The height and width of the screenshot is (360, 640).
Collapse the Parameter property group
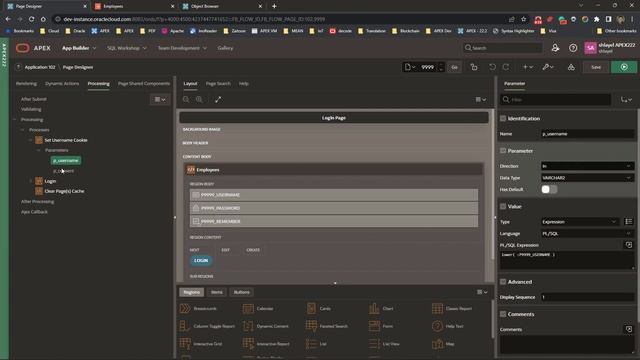coord(503,151)
